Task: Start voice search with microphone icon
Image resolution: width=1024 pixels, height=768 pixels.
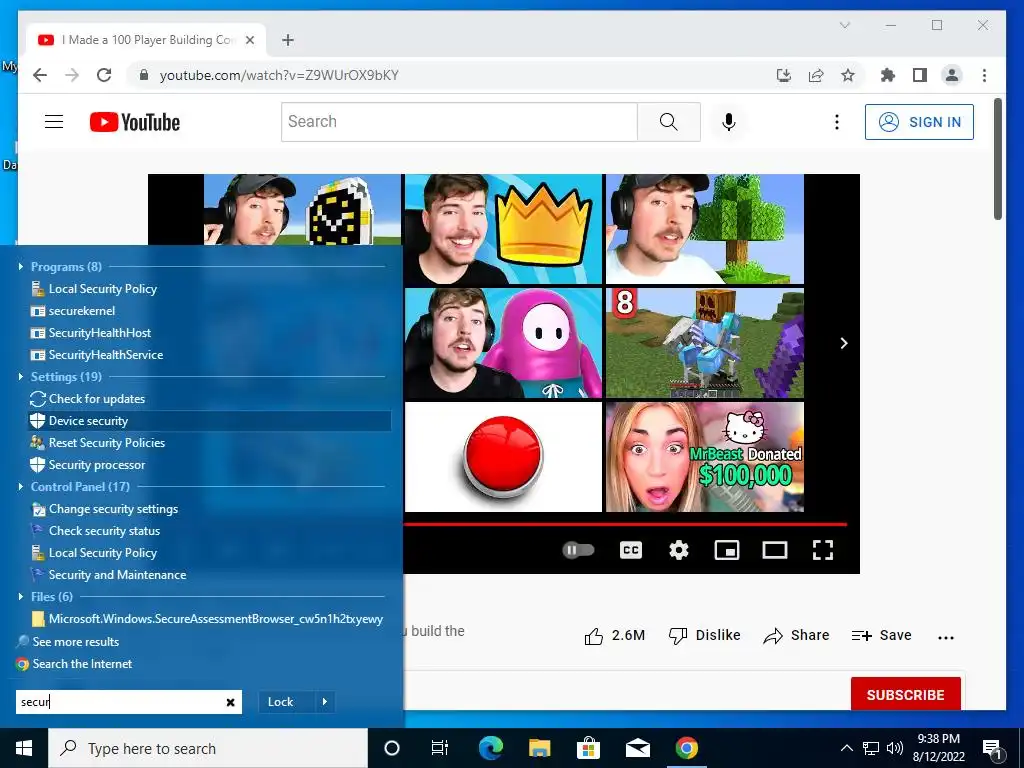Action: point(729,121)
